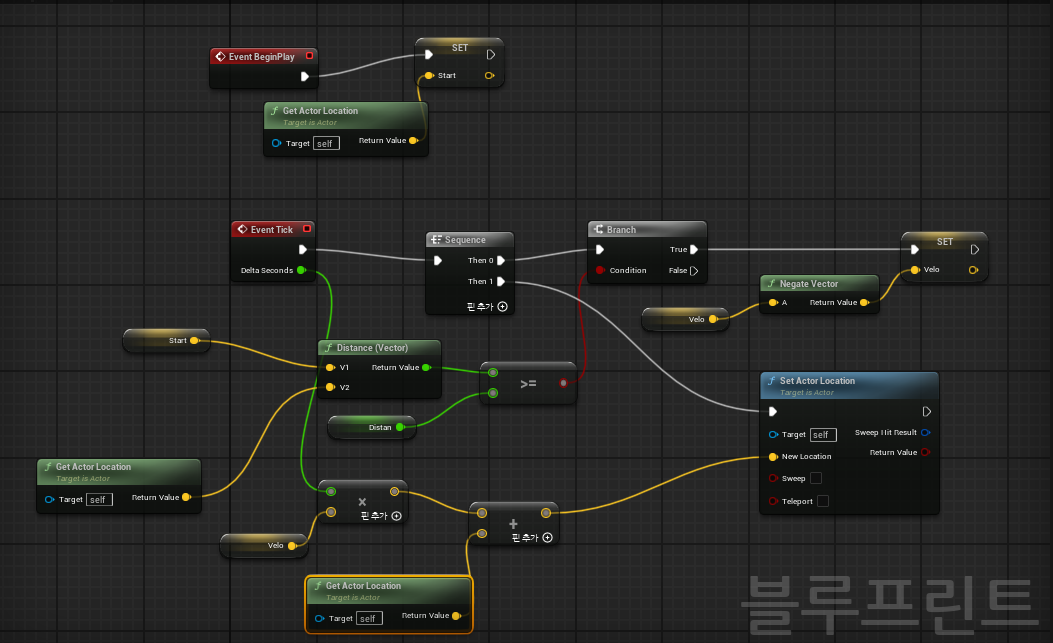This screenshot has width=1053, height=643.
Task: Click the multiply node vector output pin
Action: [394, 492]
